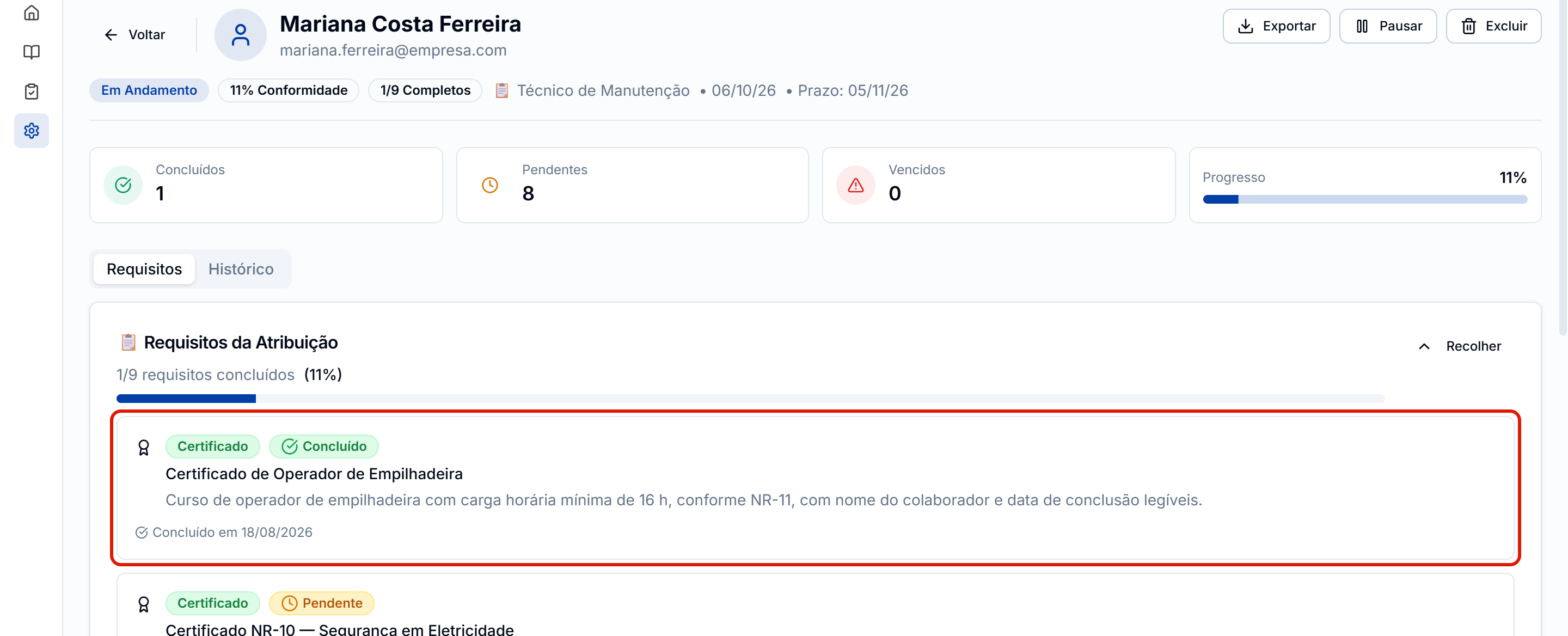Screen dimensions: 1568x636
Task: Click the Concluídos green check icon
Action: tap(123, 185)
